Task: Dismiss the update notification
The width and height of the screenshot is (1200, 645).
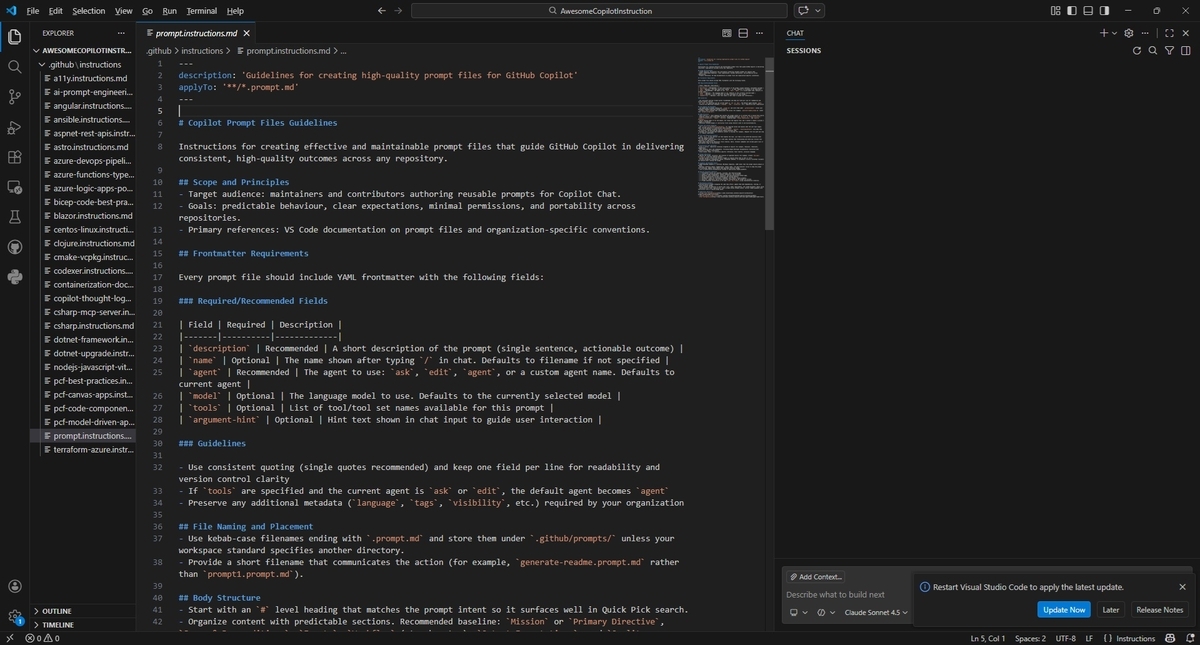Action: click(x=1182, y=587)
